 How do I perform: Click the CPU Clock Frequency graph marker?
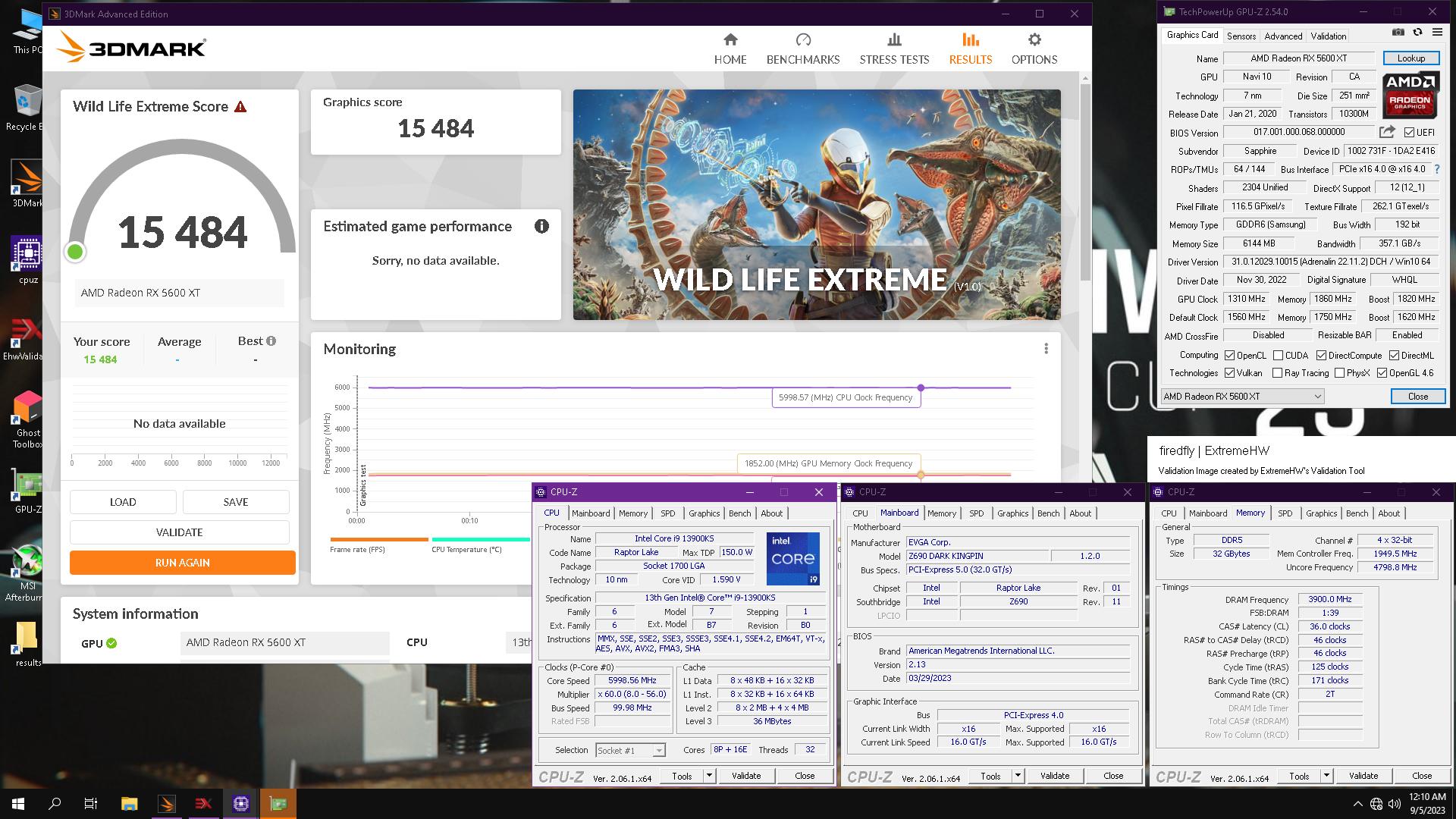pos(921,388)
